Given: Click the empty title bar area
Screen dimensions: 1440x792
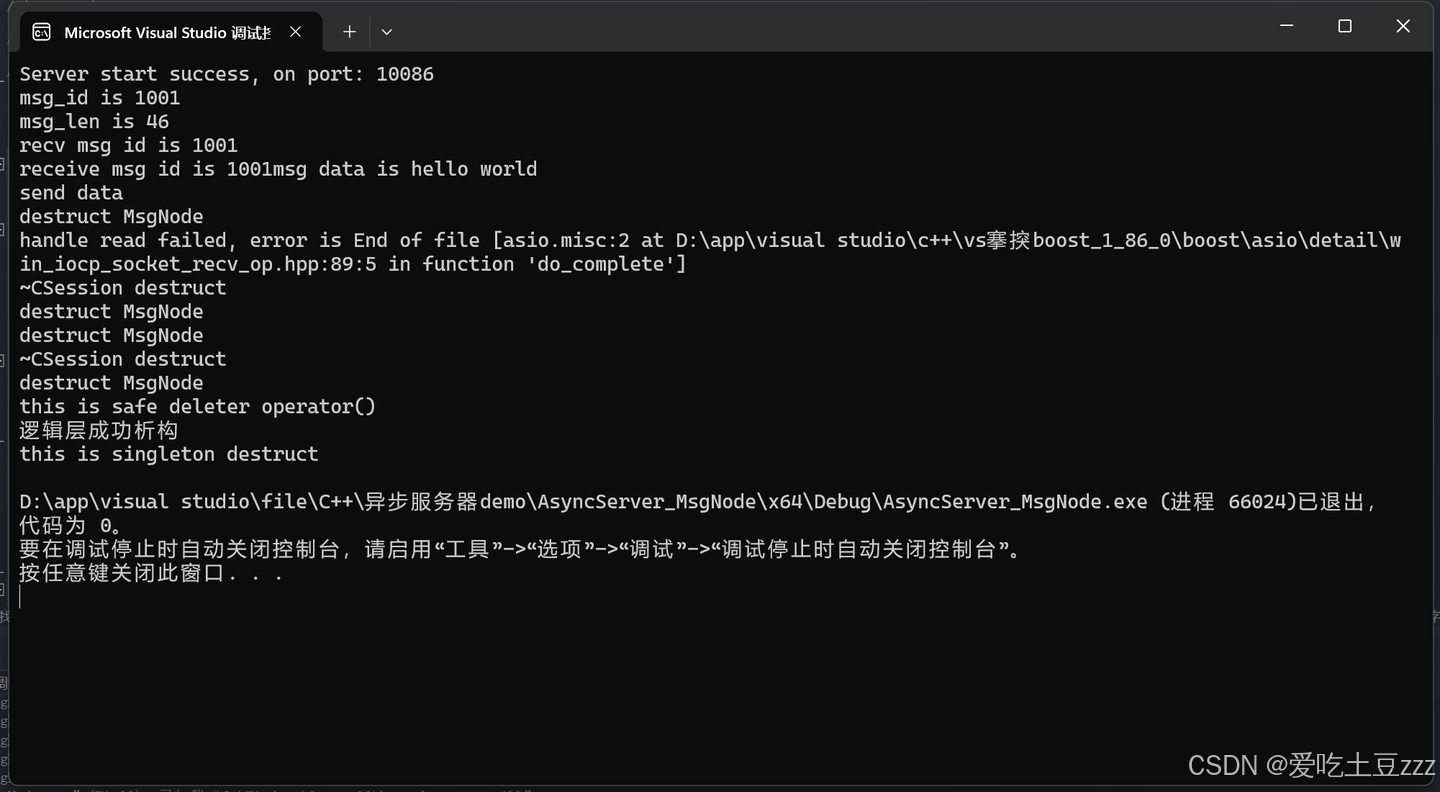Looking at the screenshot, I should click(x=800, y=28).
